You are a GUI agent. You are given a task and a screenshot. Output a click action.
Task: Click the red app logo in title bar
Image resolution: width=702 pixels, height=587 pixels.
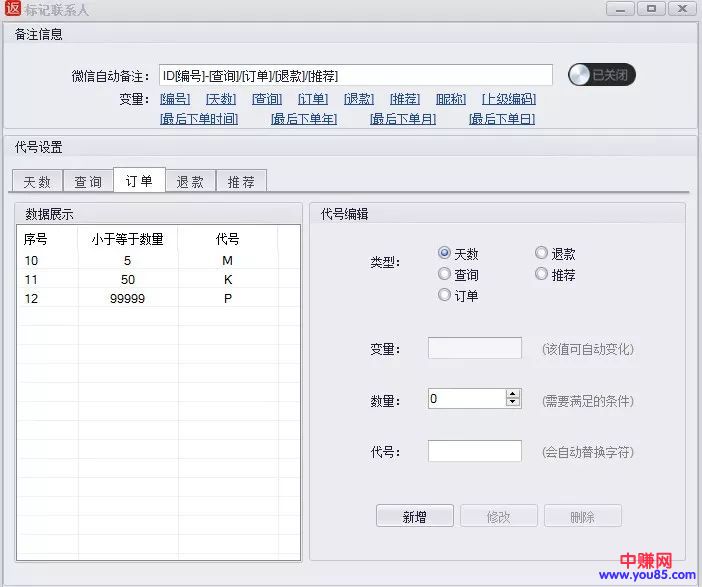(13, 10)
